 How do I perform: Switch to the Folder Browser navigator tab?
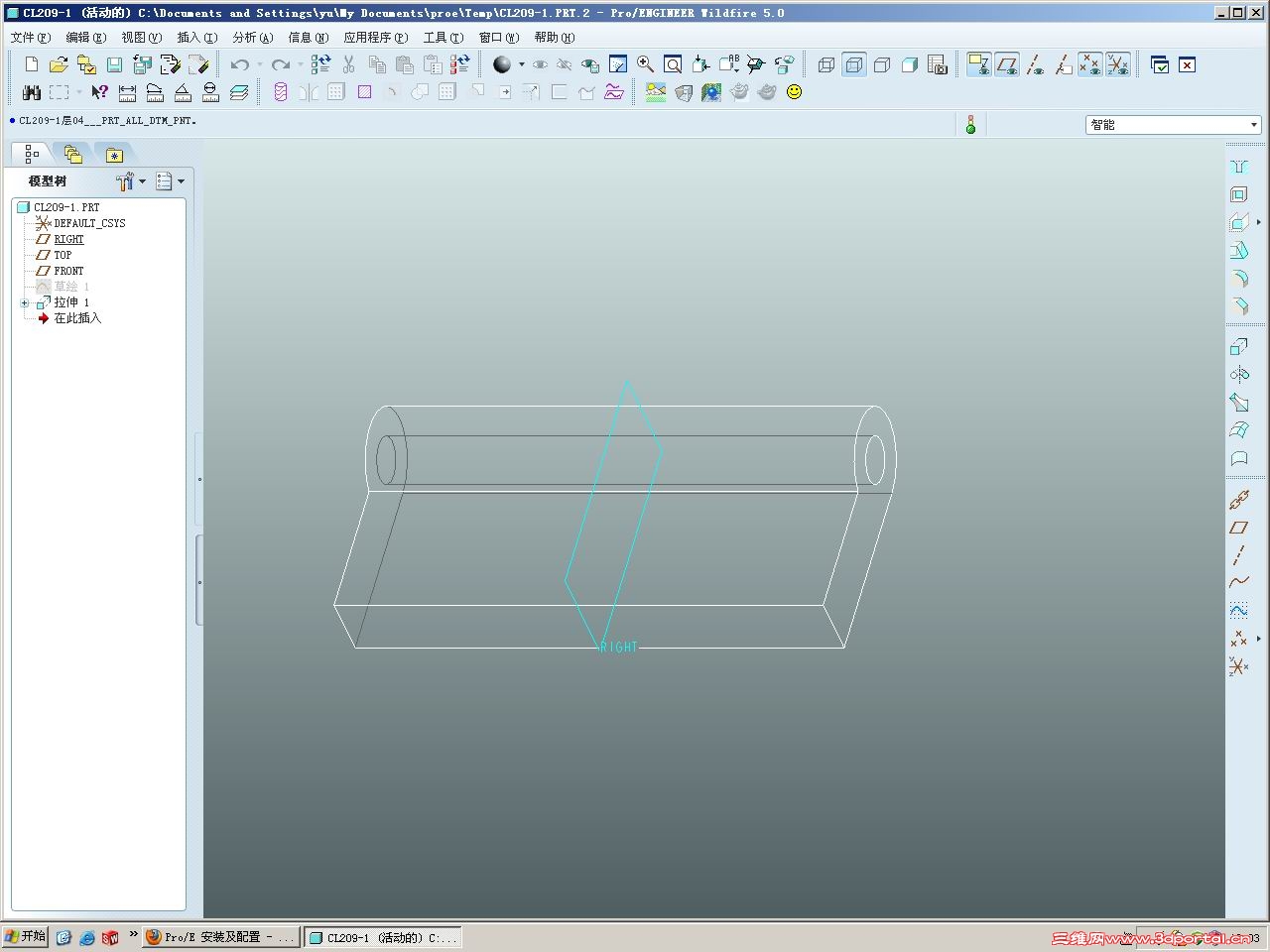(72, 154)
